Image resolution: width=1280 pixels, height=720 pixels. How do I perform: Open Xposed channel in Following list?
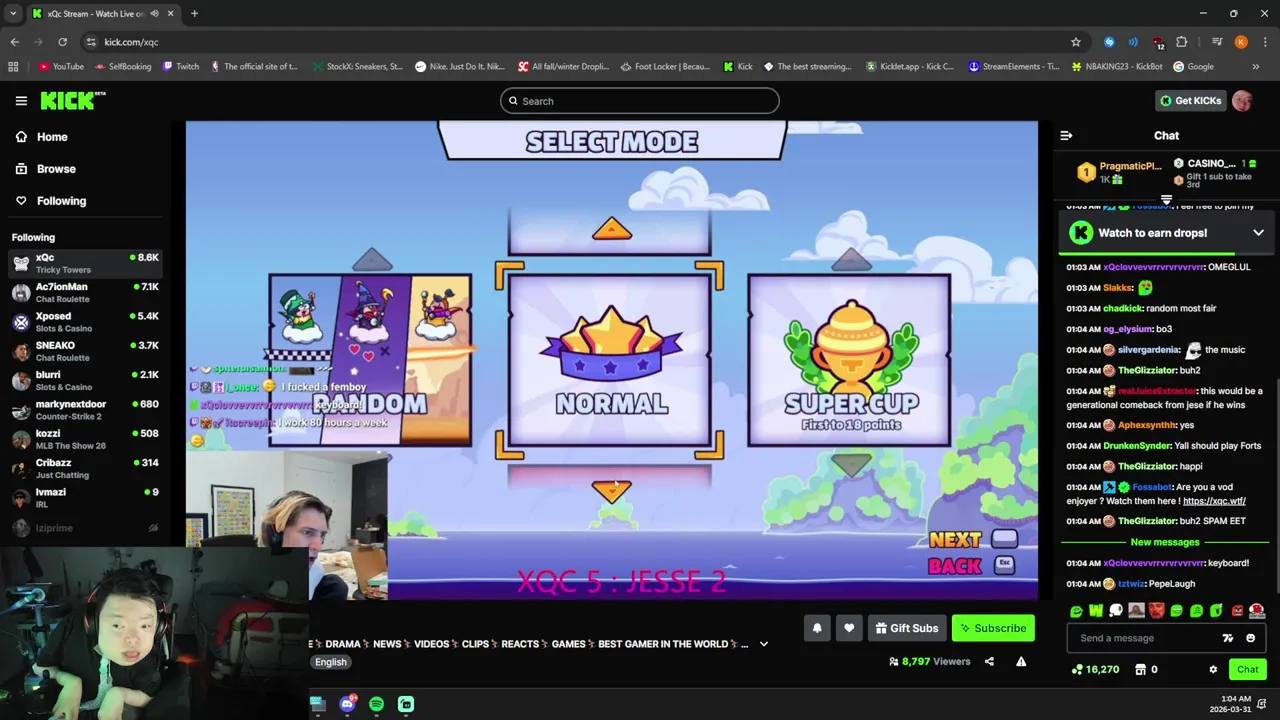coord(84,322)
